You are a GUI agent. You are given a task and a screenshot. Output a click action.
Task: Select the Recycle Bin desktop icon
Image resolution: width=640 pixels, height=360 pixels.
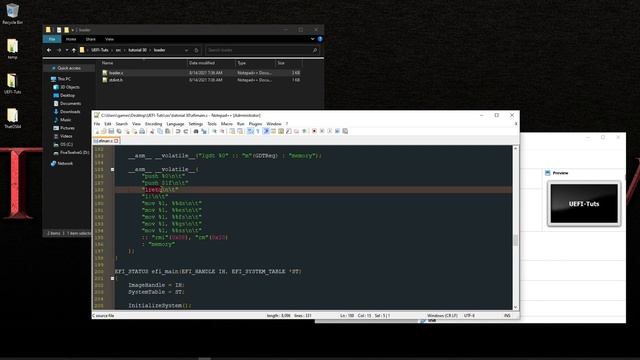tap(12, 13)
